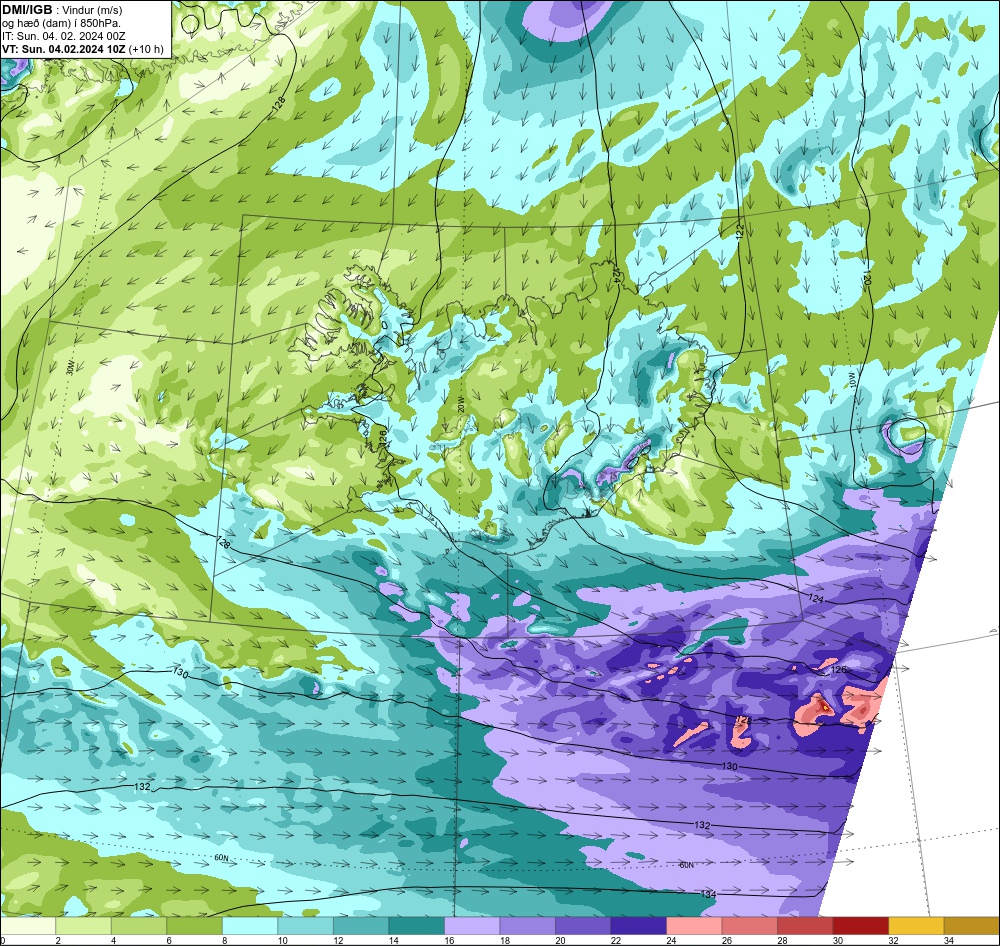The image size is (1000, 946).
Task: Pick the 6–8 m/s green legend swatch
Action: click(x=195, y=926)
